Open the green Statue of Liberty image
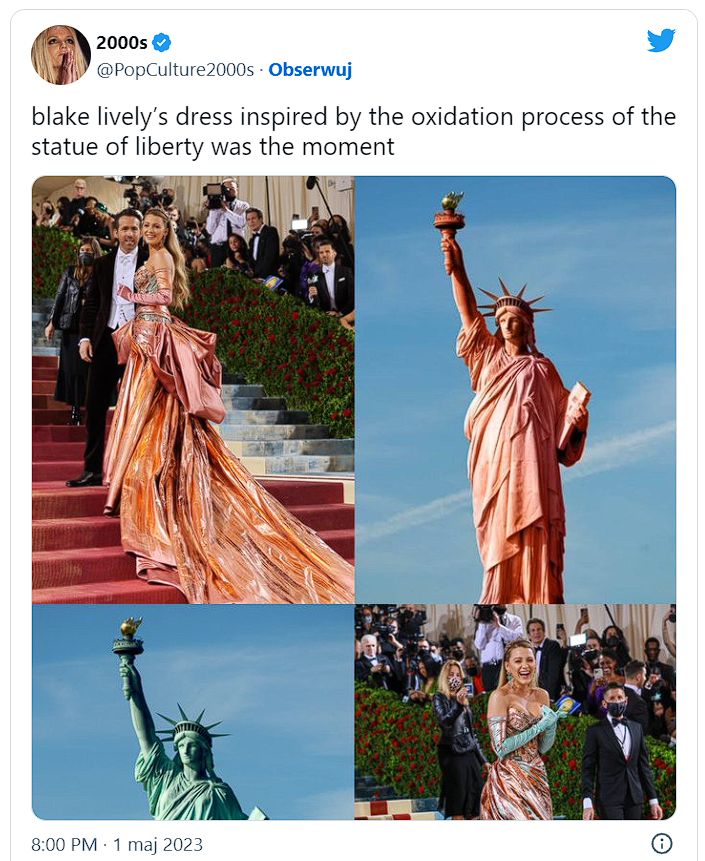705x861 pixels. (x=193, y=712)
